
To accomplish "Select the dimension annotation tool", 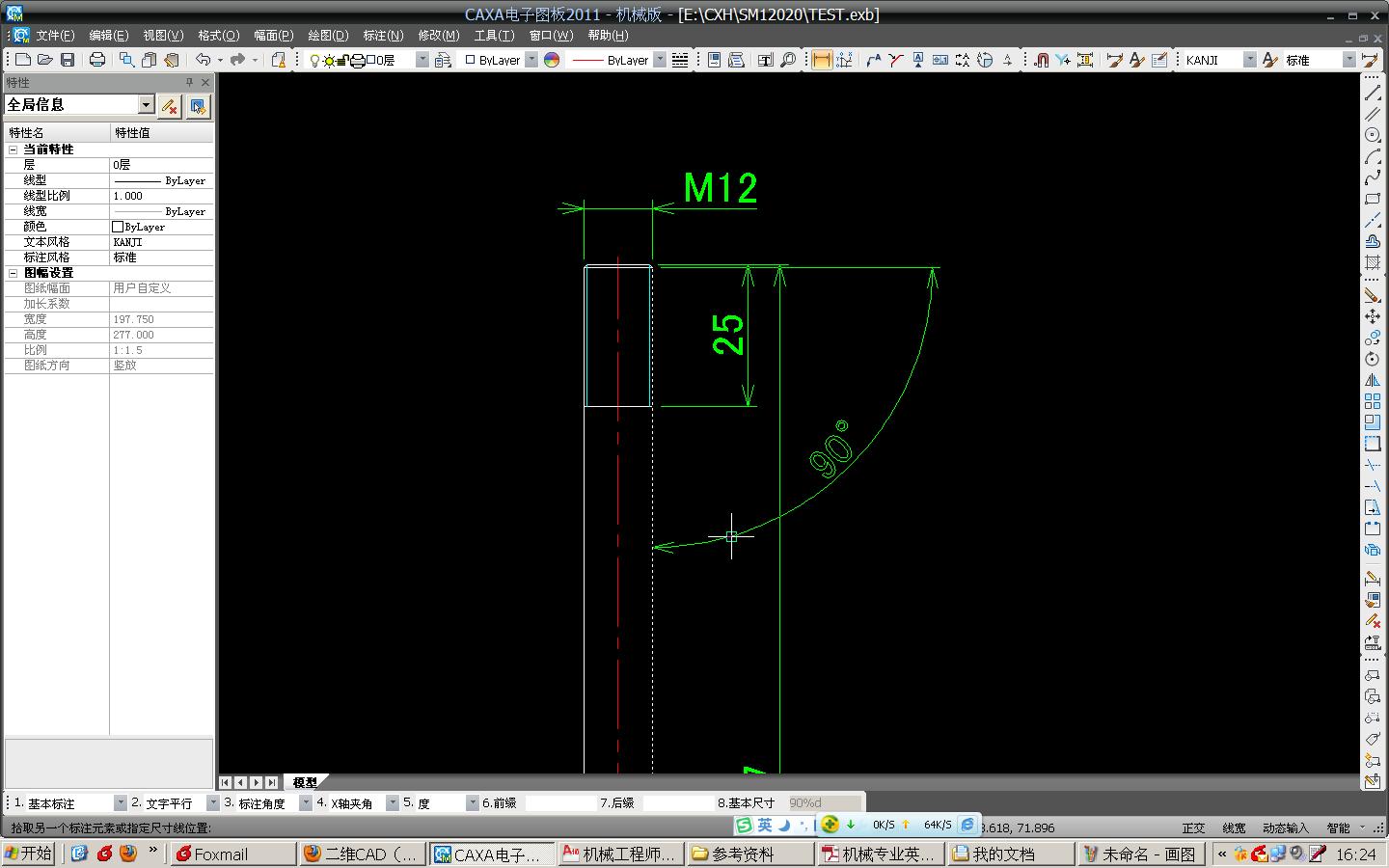I will coord(821,60).
